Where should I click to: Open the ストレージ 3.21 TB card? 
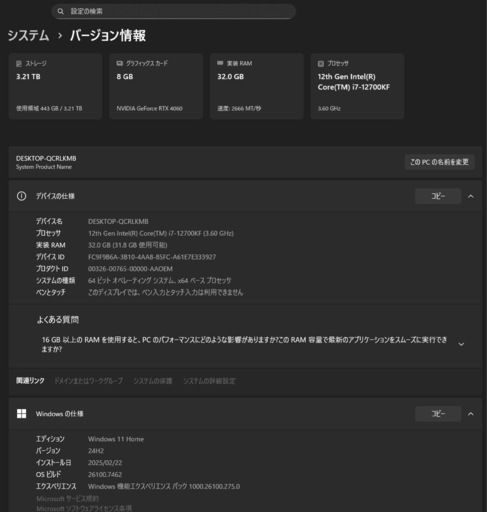(x=56, y=86)
